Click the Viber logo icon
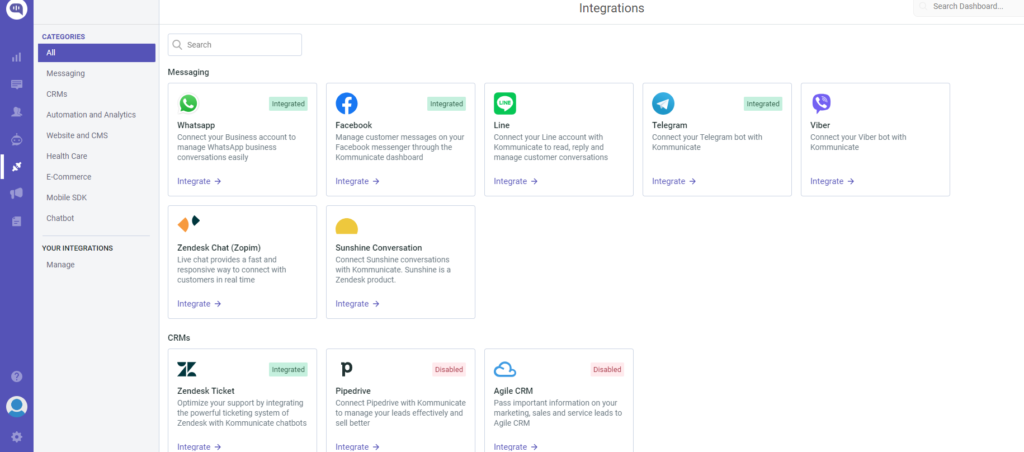This screenshot has width=1024, height=452. [821, 103]
